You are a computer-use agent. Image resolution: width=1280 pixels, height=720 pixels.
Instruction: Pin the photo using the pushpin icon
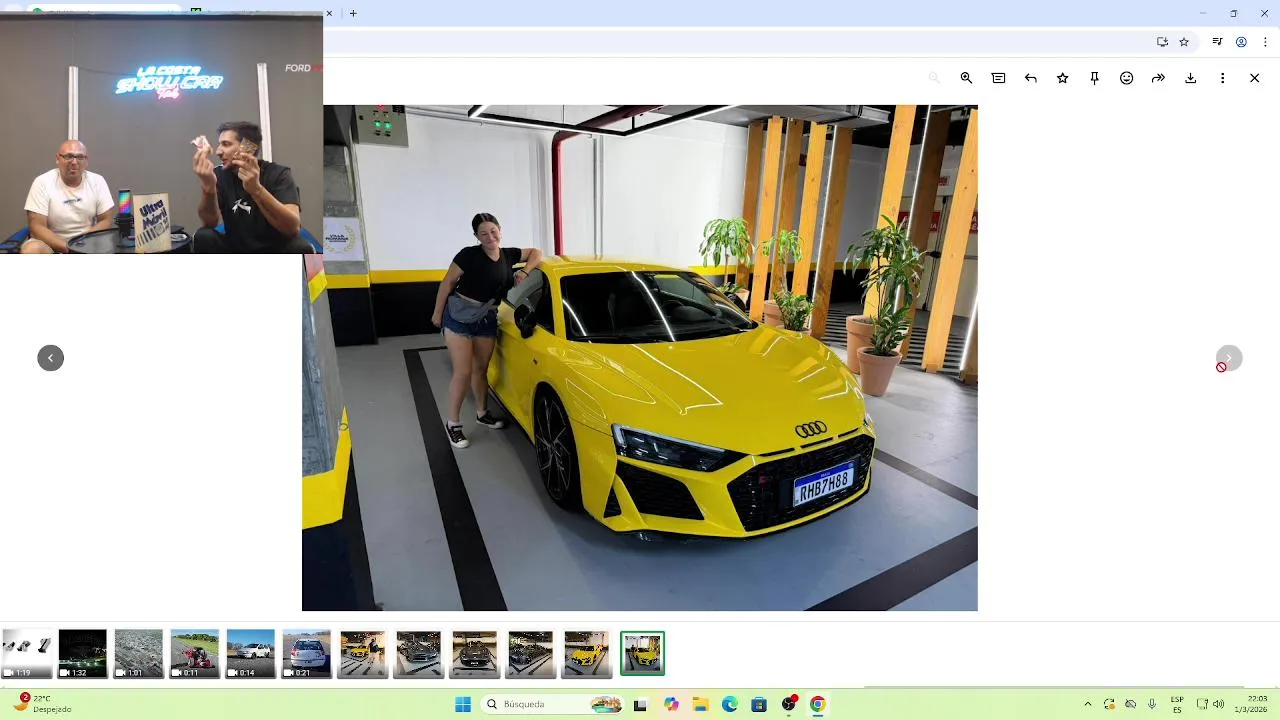(1094, 78)
